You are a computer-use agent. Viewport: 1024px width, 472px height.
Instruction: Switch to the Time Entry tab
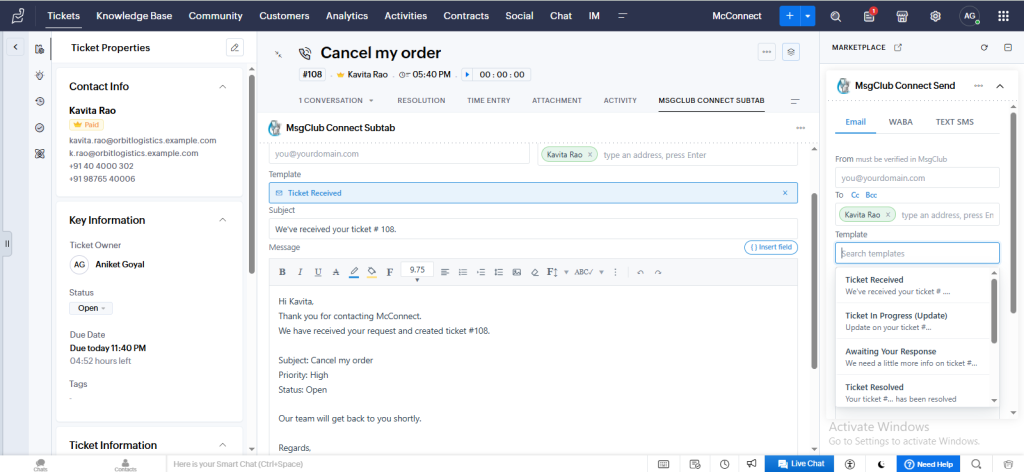coord(488,101)
